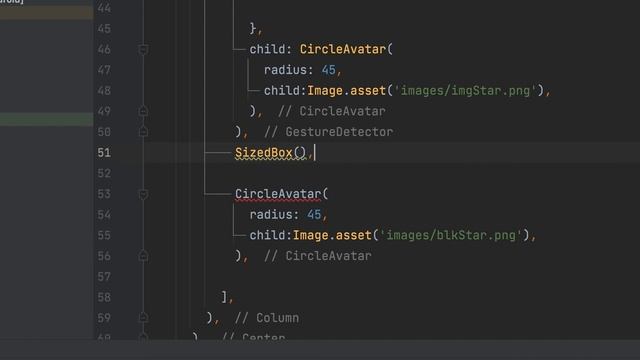Toggle the fold marker at line 59
This screenshot has width=640, height=360.
[x=143, y=318]
